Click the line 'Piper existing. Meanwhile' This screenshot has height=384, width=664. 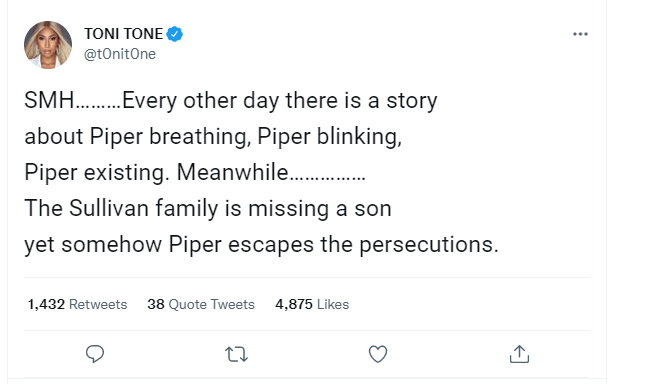[195, 173]
